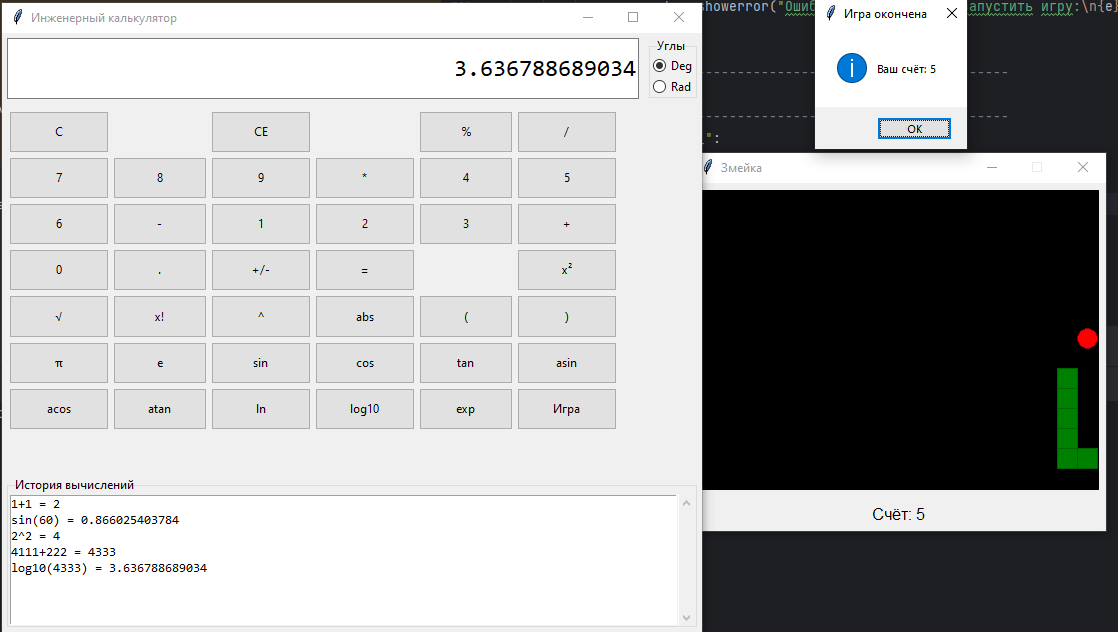The height and width of the screenshot is (632, 1118).
Task: Click the x² square button
Action: pos(567,270)
